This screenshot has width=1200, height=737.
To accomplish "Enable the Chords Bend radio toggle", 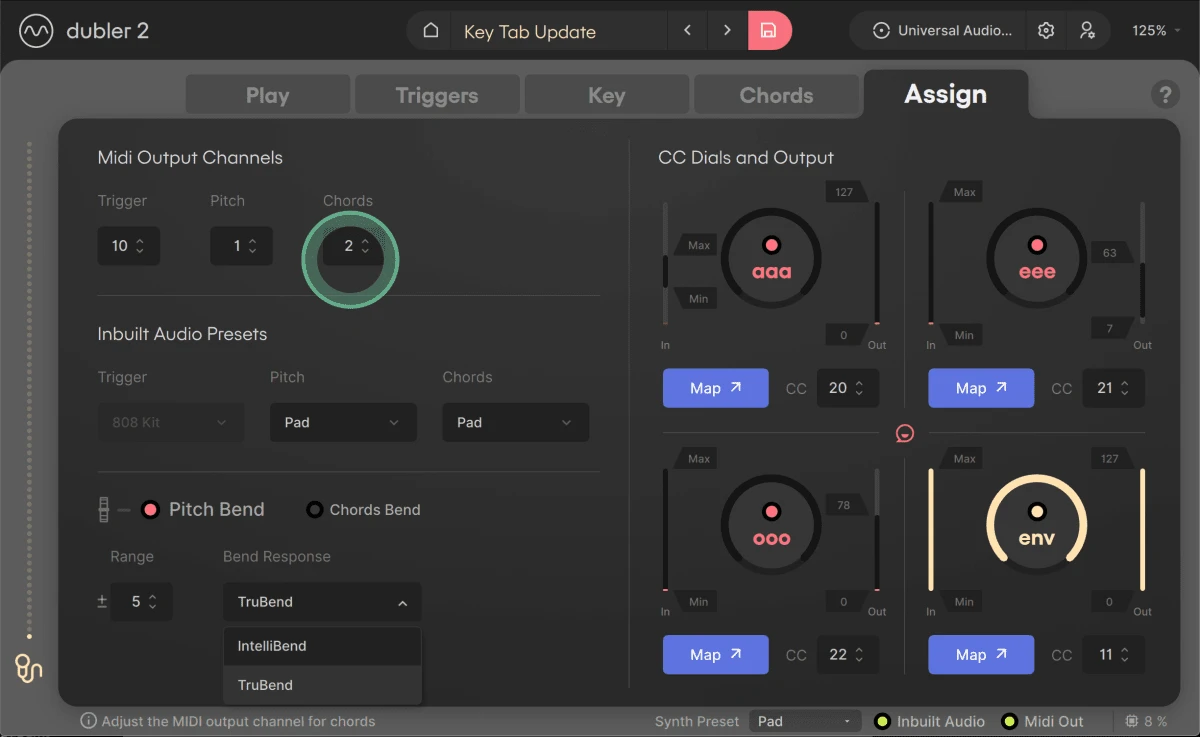I will point(314,510).
